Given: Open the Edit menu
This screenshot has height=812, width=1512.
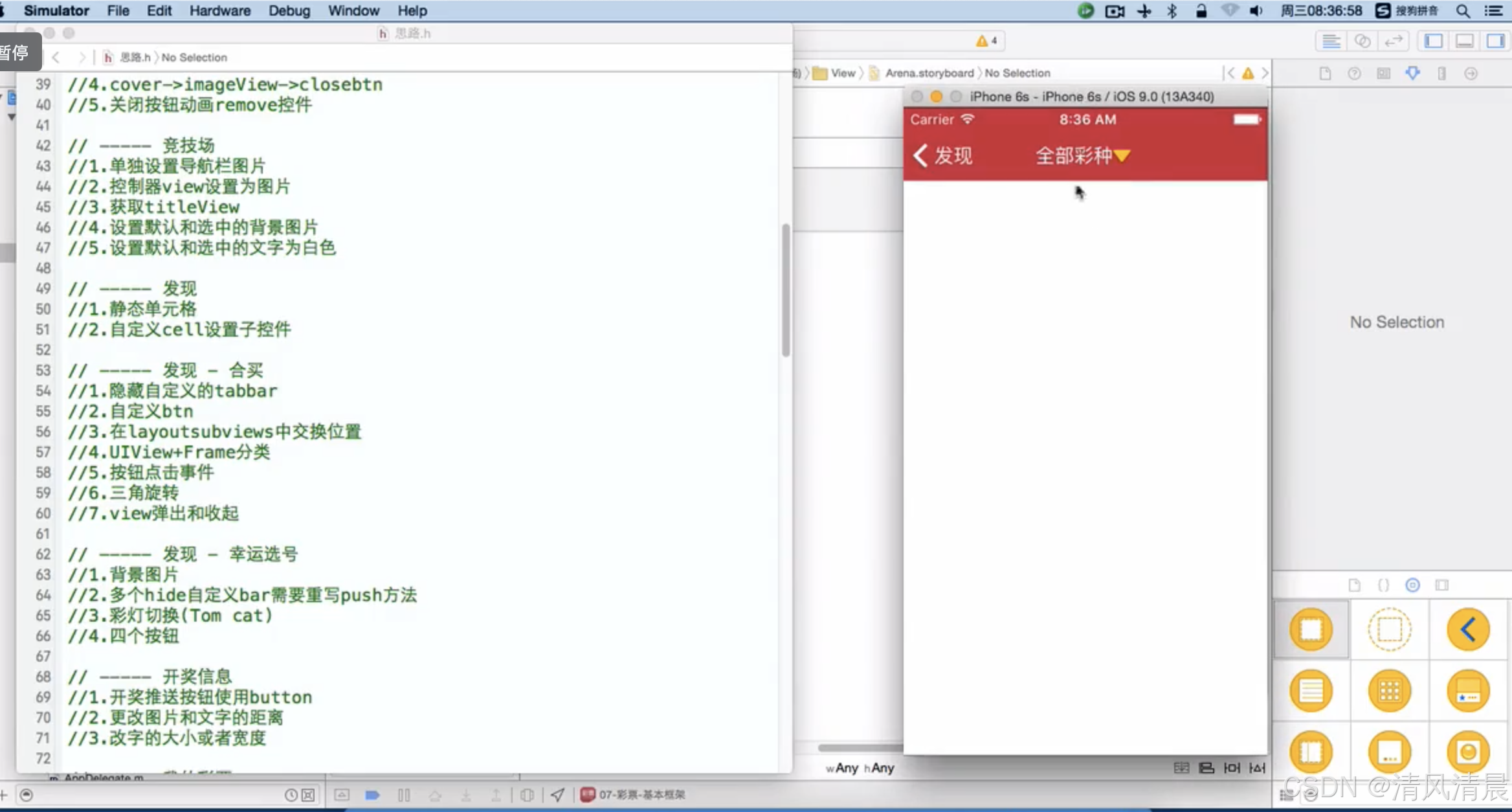Looking at the screenshot, I should tap(159, 10).
